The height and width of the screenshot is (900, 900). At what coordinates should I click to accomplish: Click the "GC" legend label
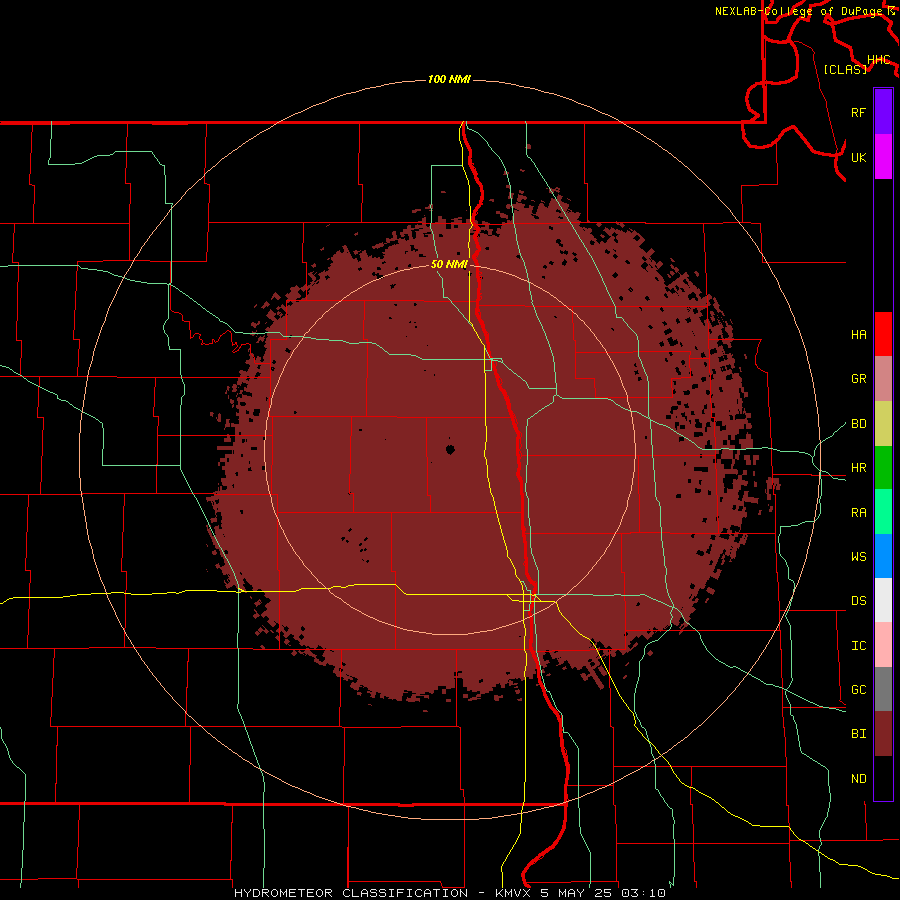[x=858, y=690]
